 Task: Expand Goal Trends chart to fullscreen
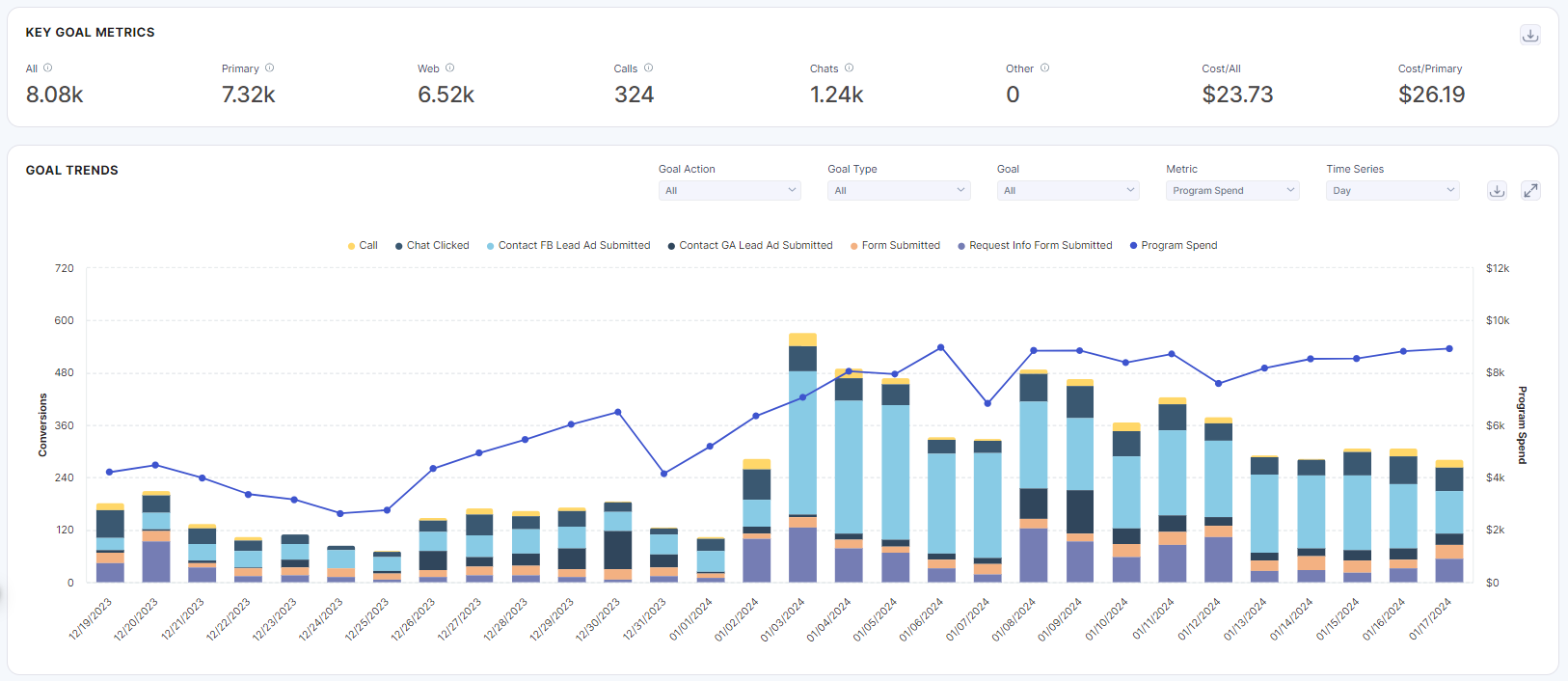[x=1530, y=191]
